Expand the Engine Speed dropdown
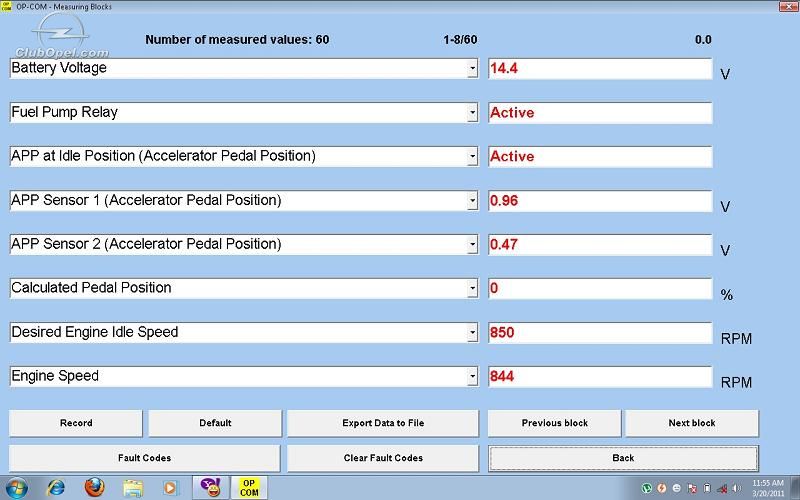Image resolution: width=800 pixels, height=500 pixels. click(472, 377)
